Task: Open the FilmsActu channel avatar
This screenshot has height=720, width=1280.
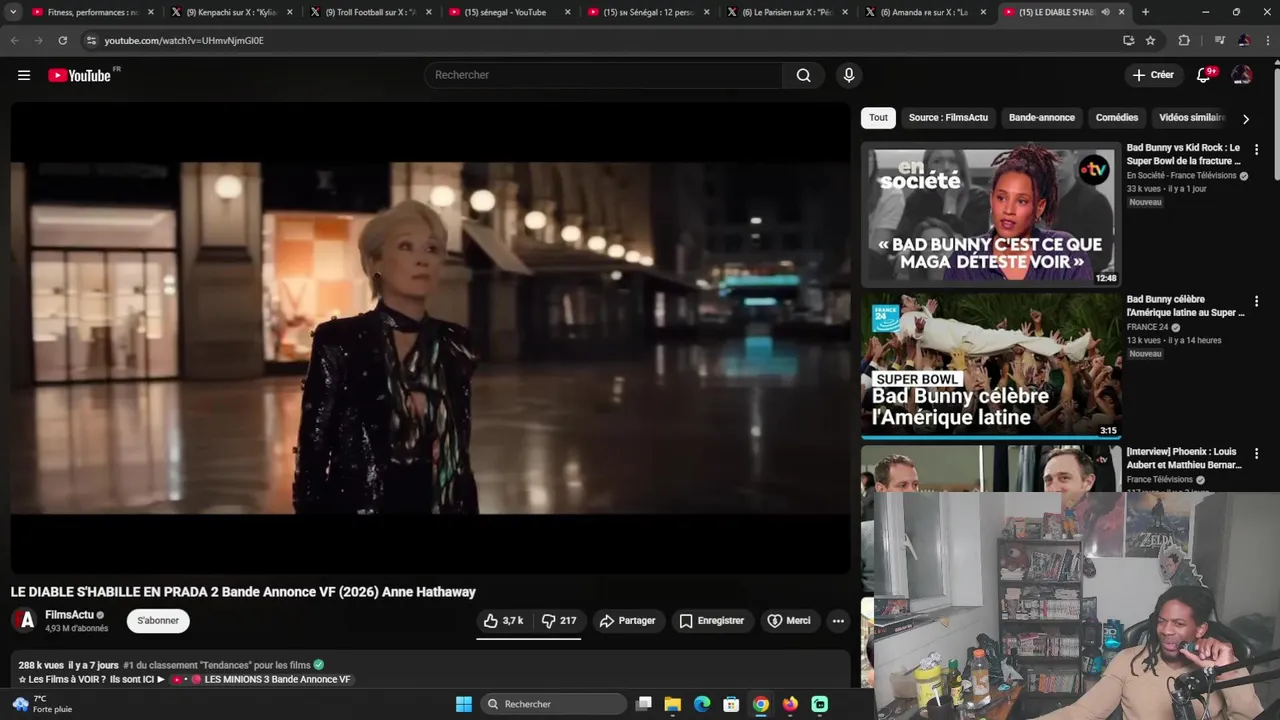Action: tap(26, 621)
